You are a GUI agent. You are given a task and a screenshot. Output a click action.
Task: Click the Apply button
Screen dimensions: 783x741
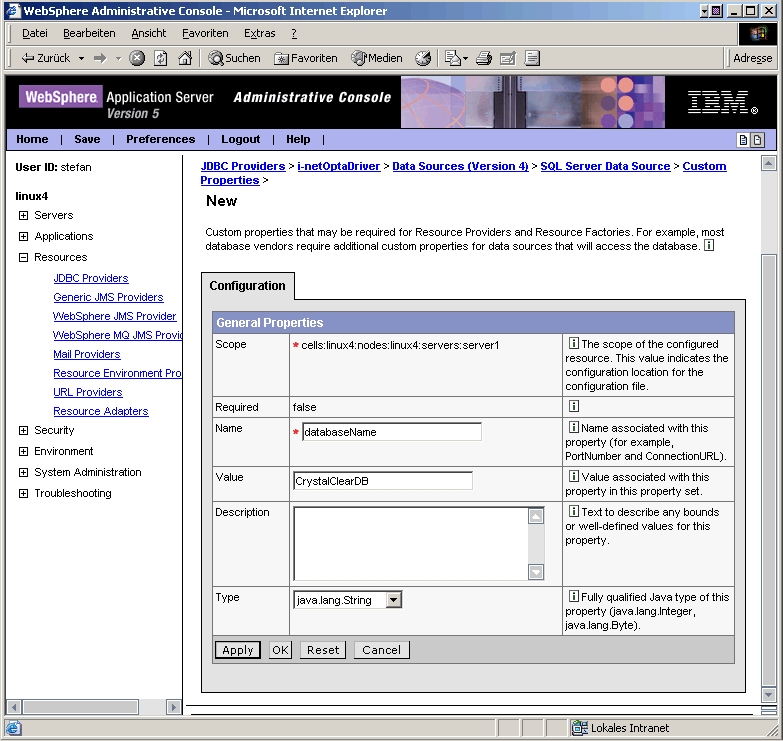pos(238,650)
